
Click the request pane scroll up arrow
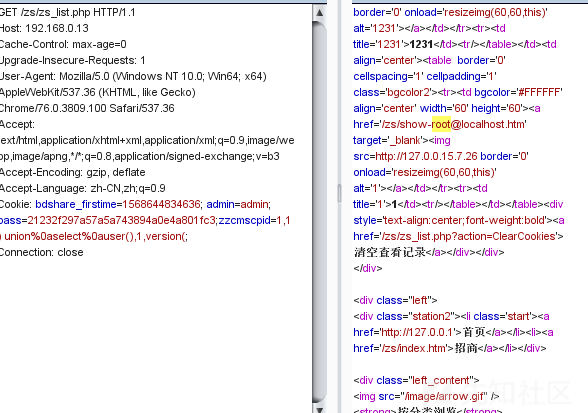320,13
